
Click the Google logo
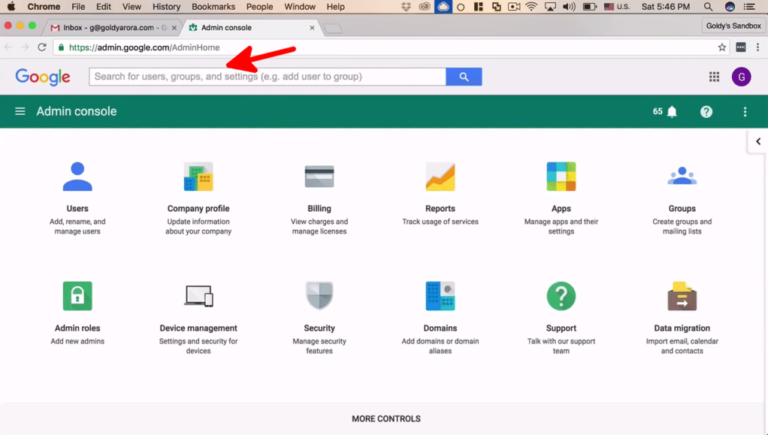tap(43, 77)
